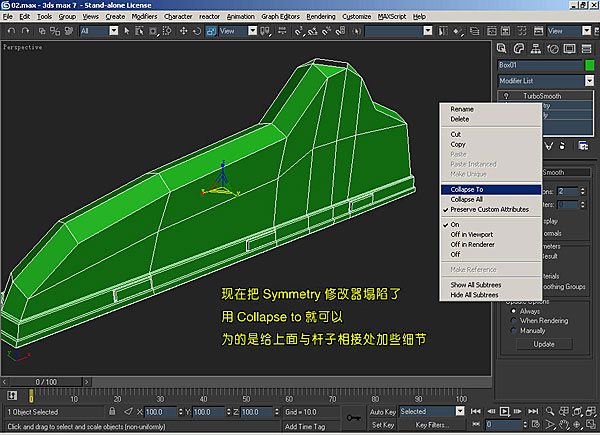This screenshot has width=600, height=435.
Task: Switch to the Hierarchy command panel
Action: [x=536, y=49]
